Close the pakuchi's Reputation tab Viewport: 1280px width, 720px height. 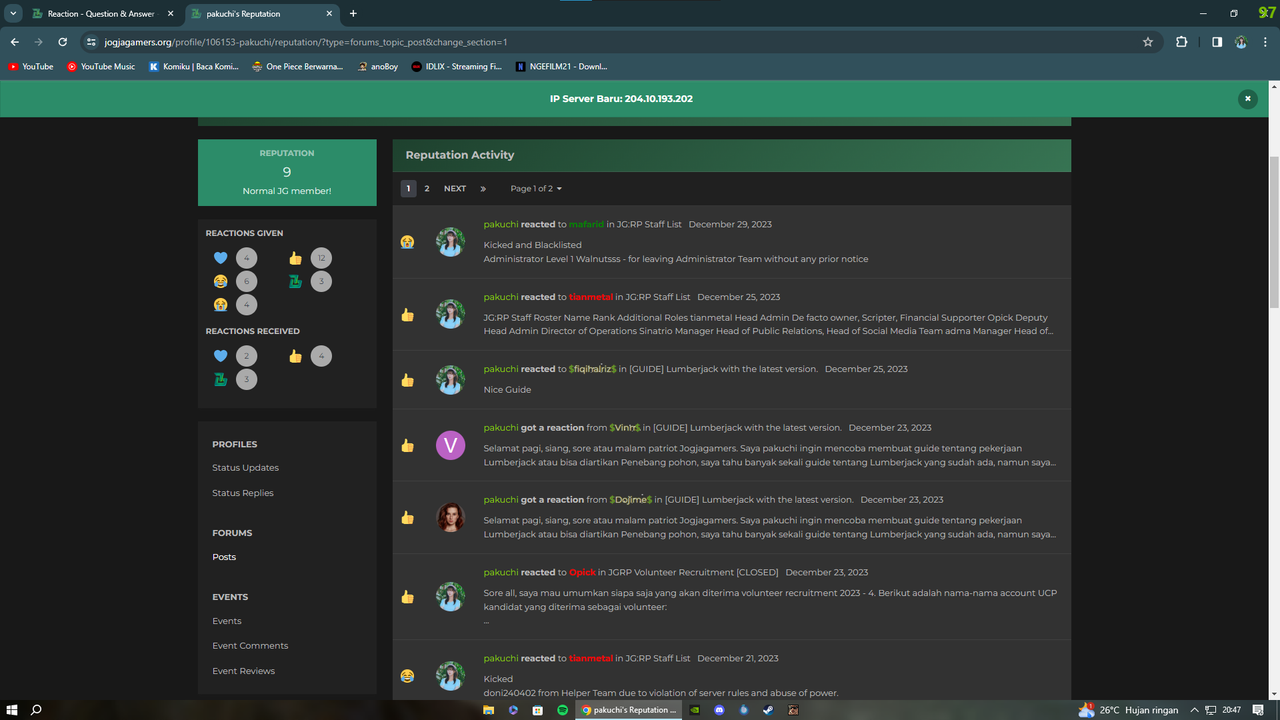pyautogui.click(x=328, y=14)
